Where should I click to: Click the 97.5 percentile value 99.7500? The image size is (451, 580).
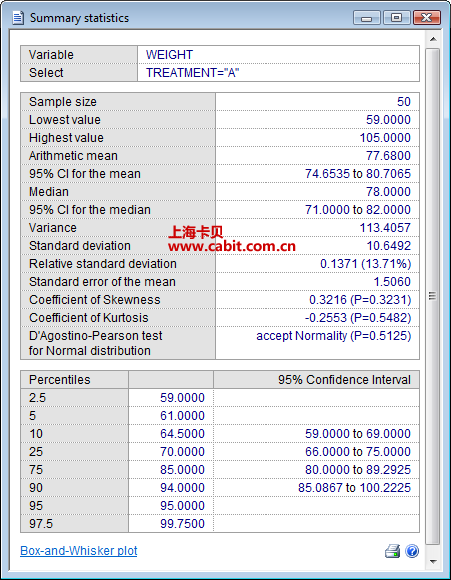182,524
